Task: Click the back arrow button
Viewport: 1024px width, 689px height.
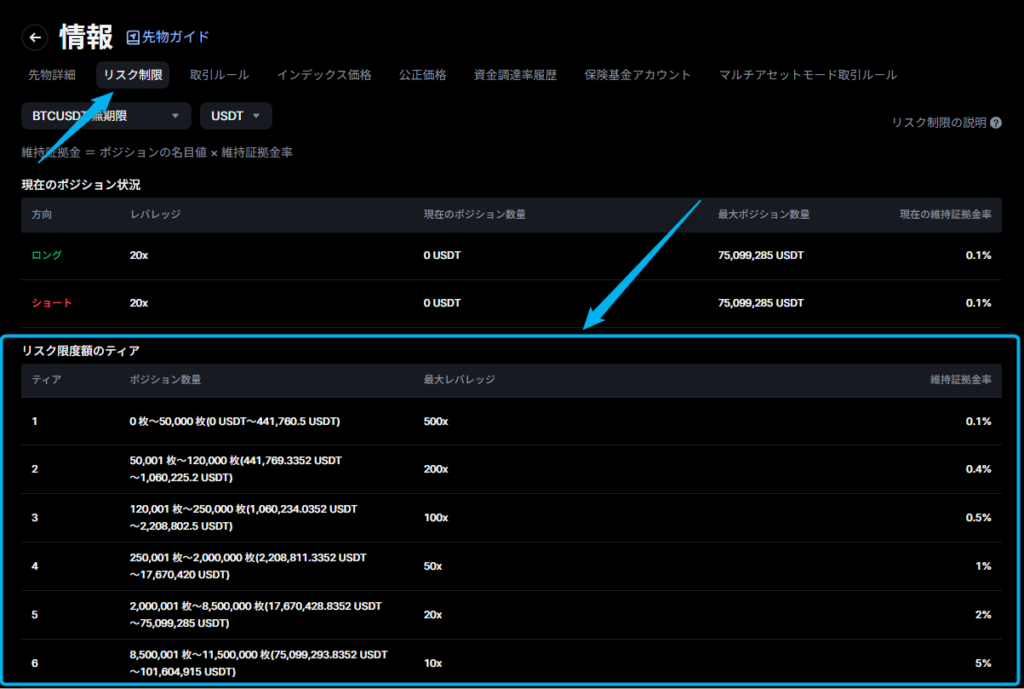Action: point(35,38)
